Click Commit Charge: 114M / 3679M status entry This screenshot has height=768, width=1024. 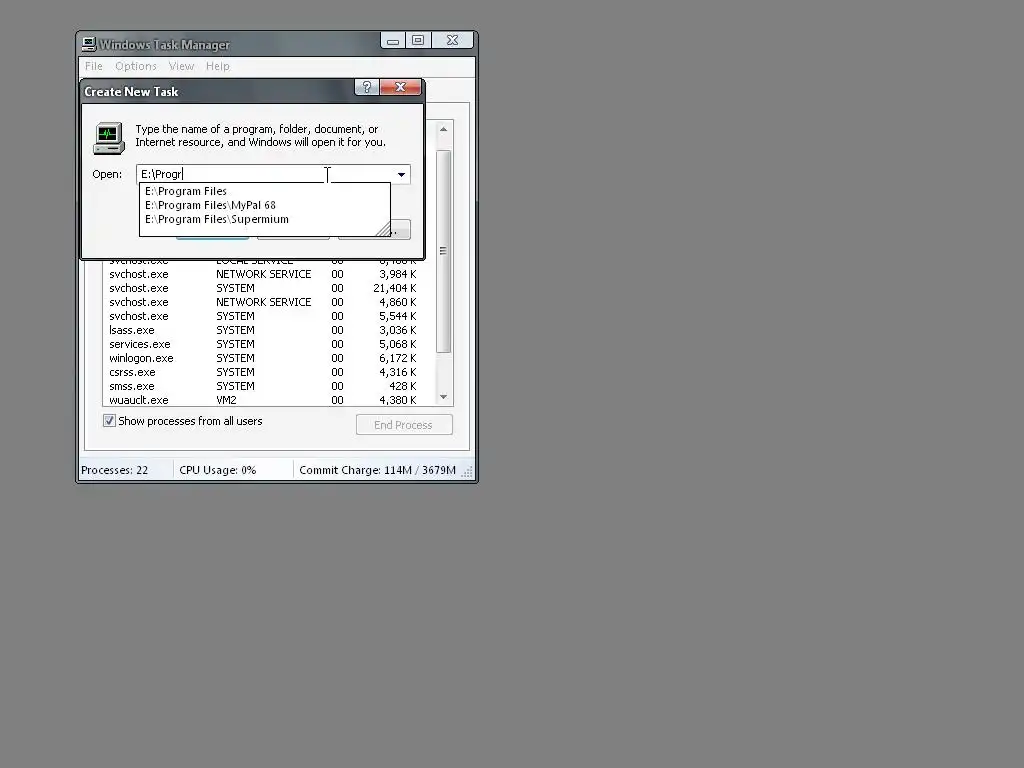click(377, 470)
